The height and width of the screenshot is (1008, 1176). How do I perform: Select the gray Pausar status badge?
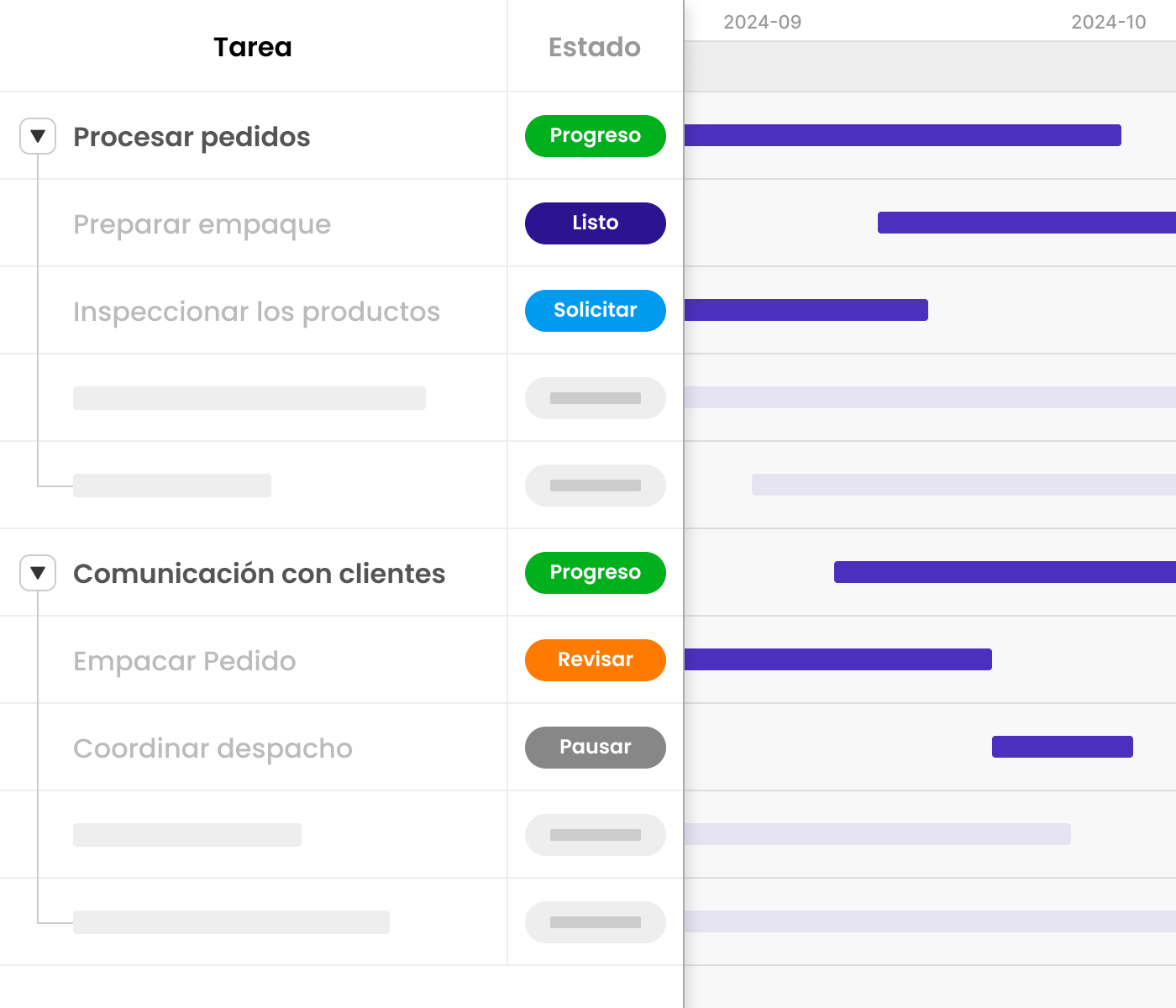[x=595, y=748]
